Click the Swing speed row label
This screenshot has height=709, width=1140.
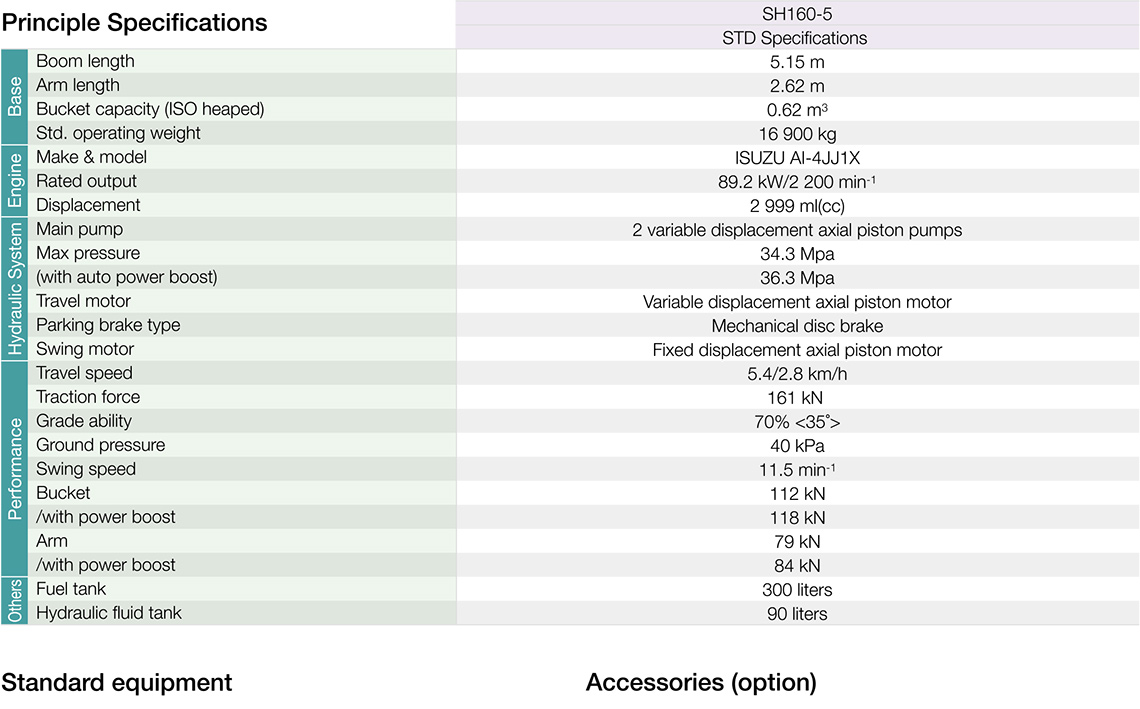pyautogui.click(x=86, y=469)
